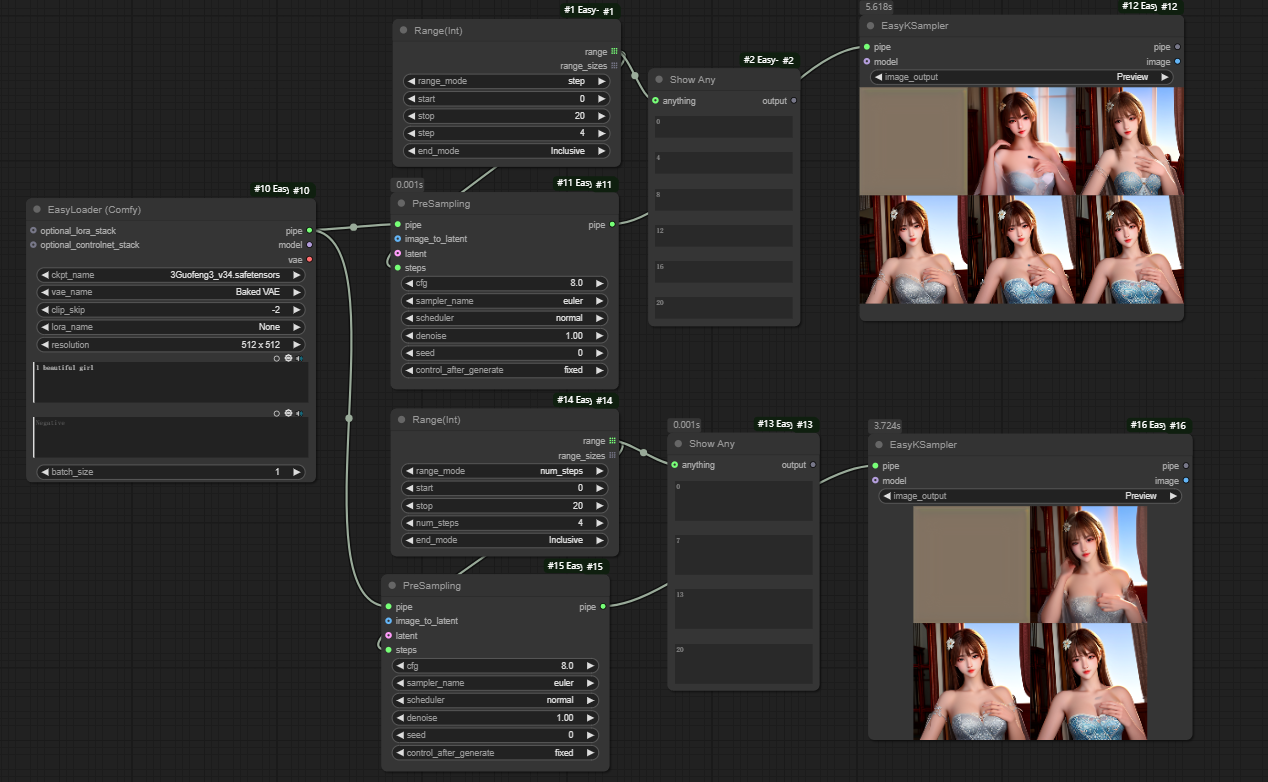Click the collapse dot on EasyLoader (Comfy) title

tap(37, 210)
